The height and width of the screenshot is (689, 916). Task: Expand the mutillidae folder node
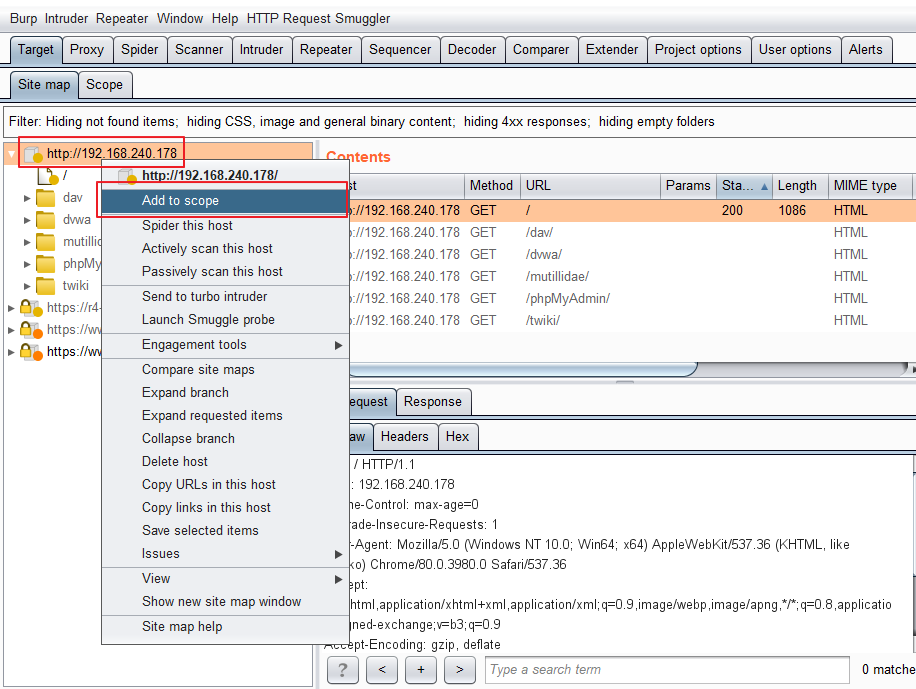27,242
